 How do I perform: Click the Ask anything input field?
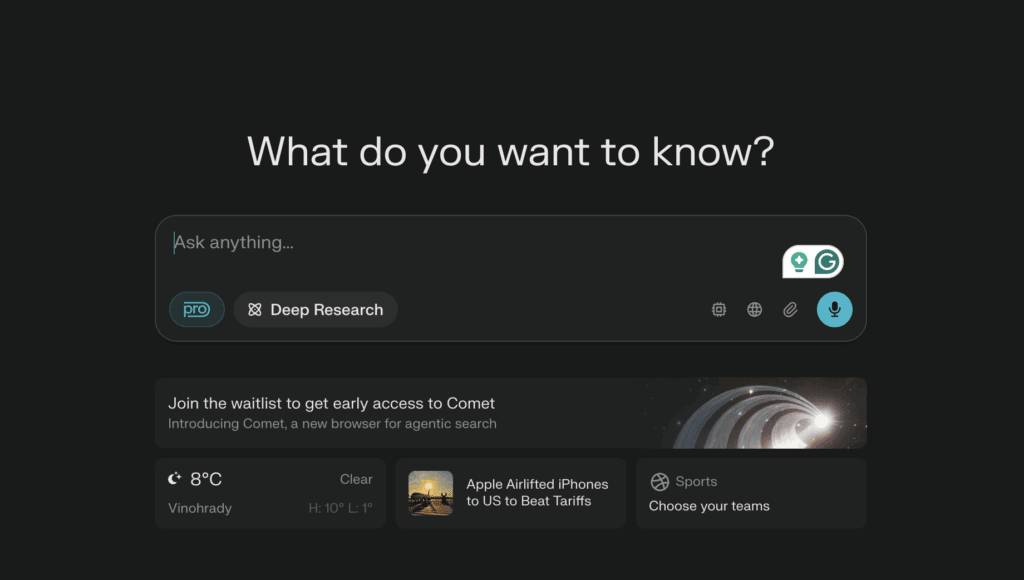click(400, 242)
